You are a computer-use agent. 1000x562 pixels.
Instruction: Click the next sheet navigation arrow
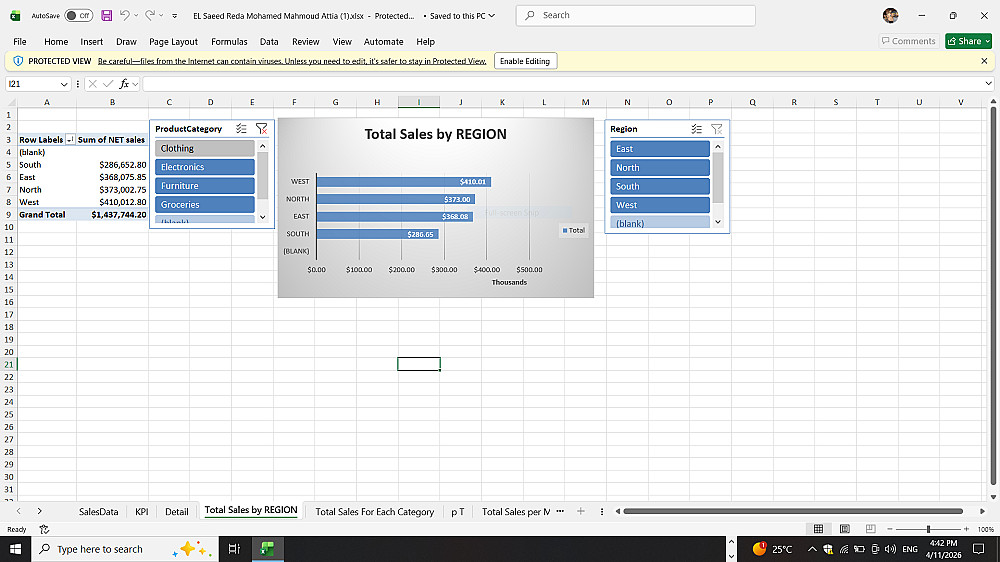tap(40, 511)
